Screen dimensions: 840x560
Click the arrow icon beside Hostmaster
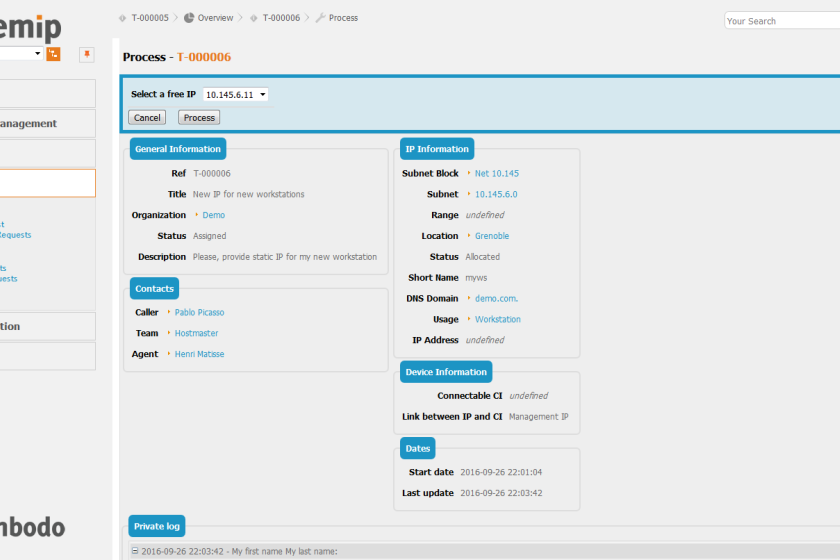tap(169, 332)
